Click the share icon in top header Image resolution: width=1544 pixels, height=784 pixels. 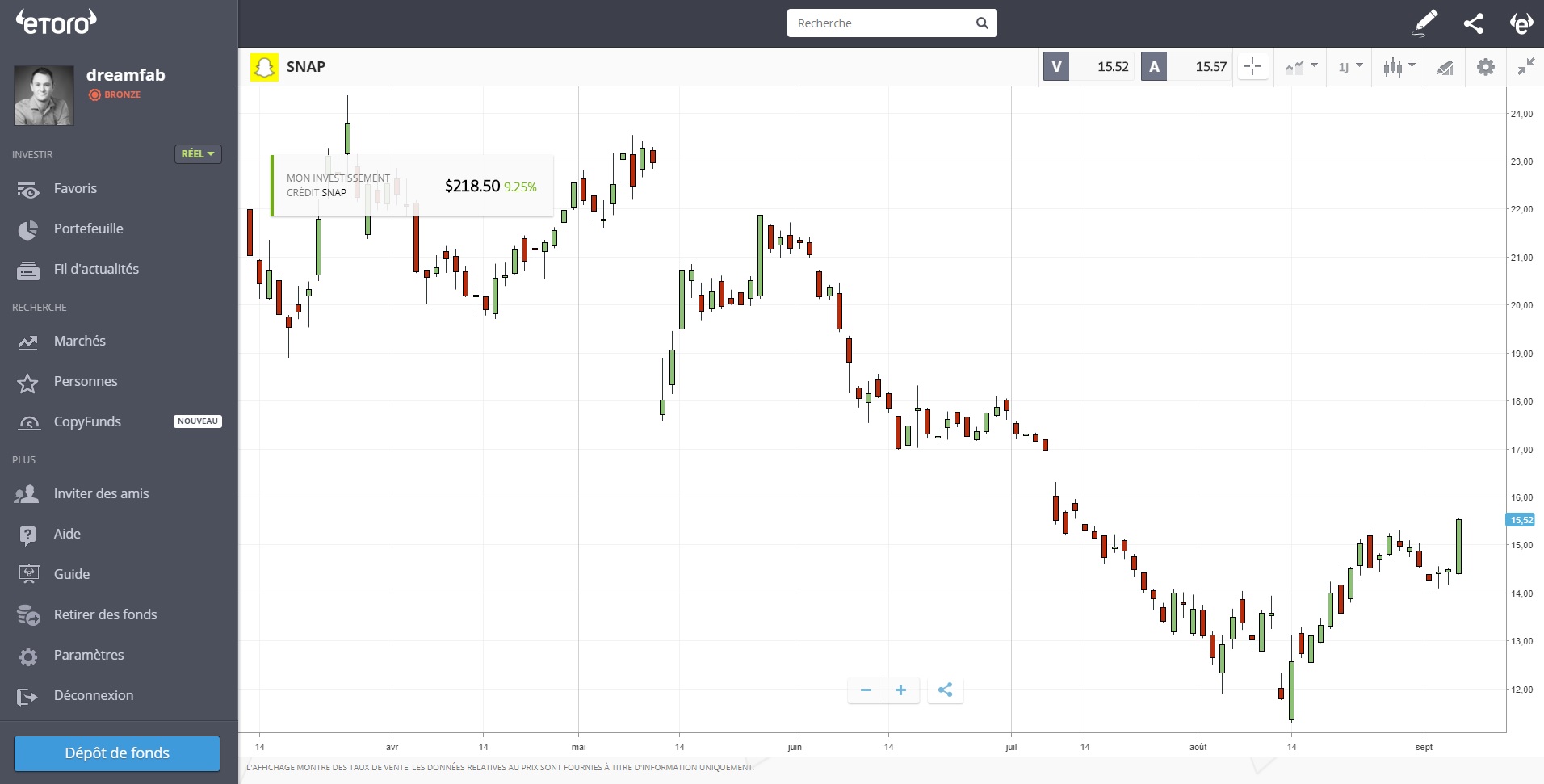click(x=1473, y=23)
